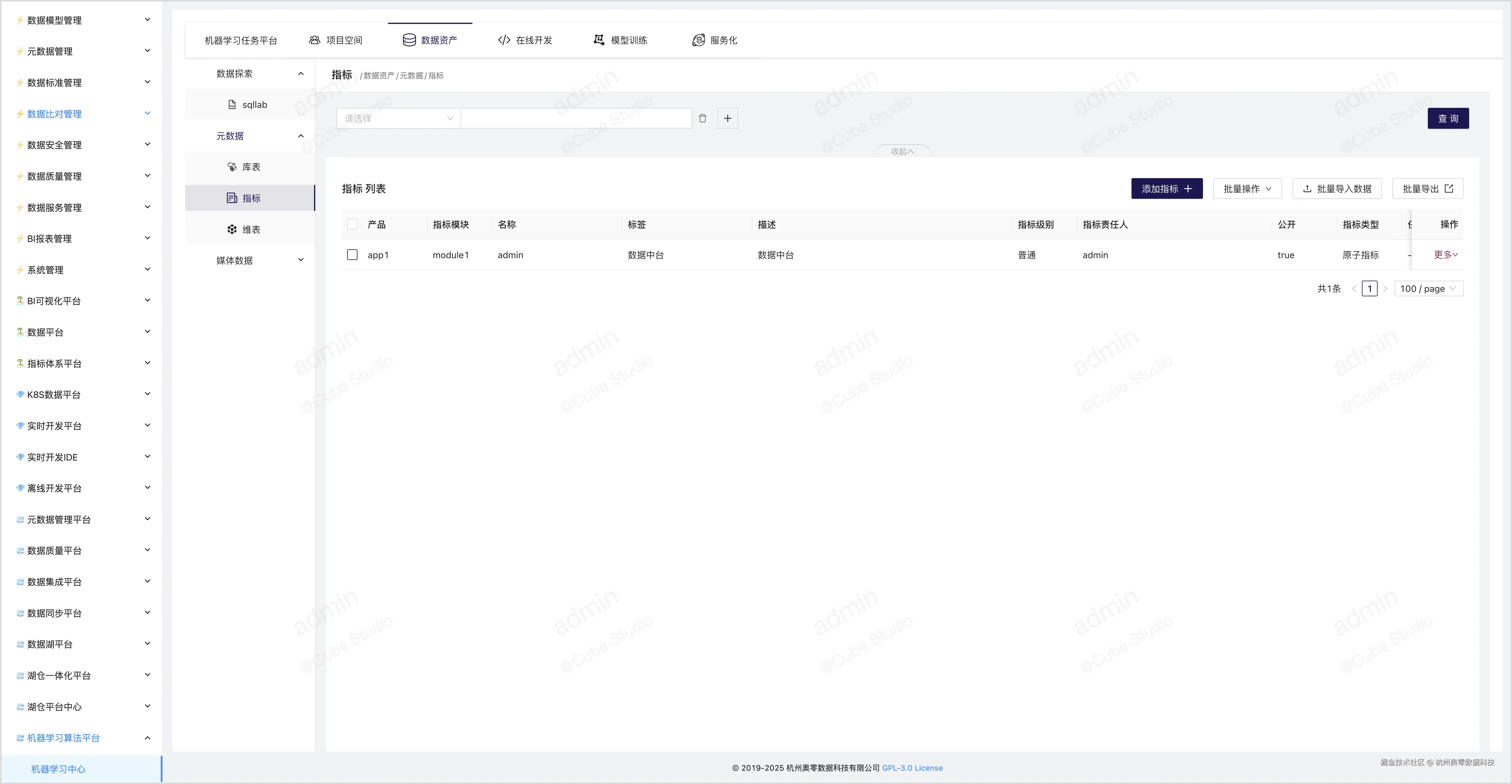Expand the 数据质量管理 left menu item
This screenshot has height=784, width=1512.
(82, 176)
